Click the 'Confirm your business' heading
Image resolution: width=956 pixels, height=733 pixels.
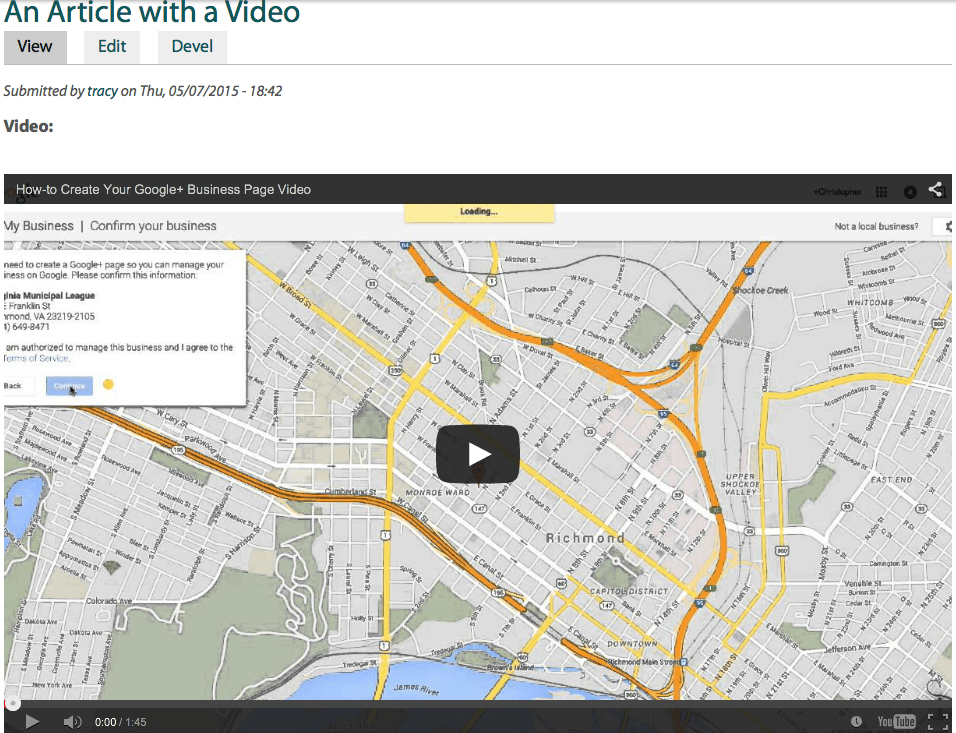click(x=153, y=226)
